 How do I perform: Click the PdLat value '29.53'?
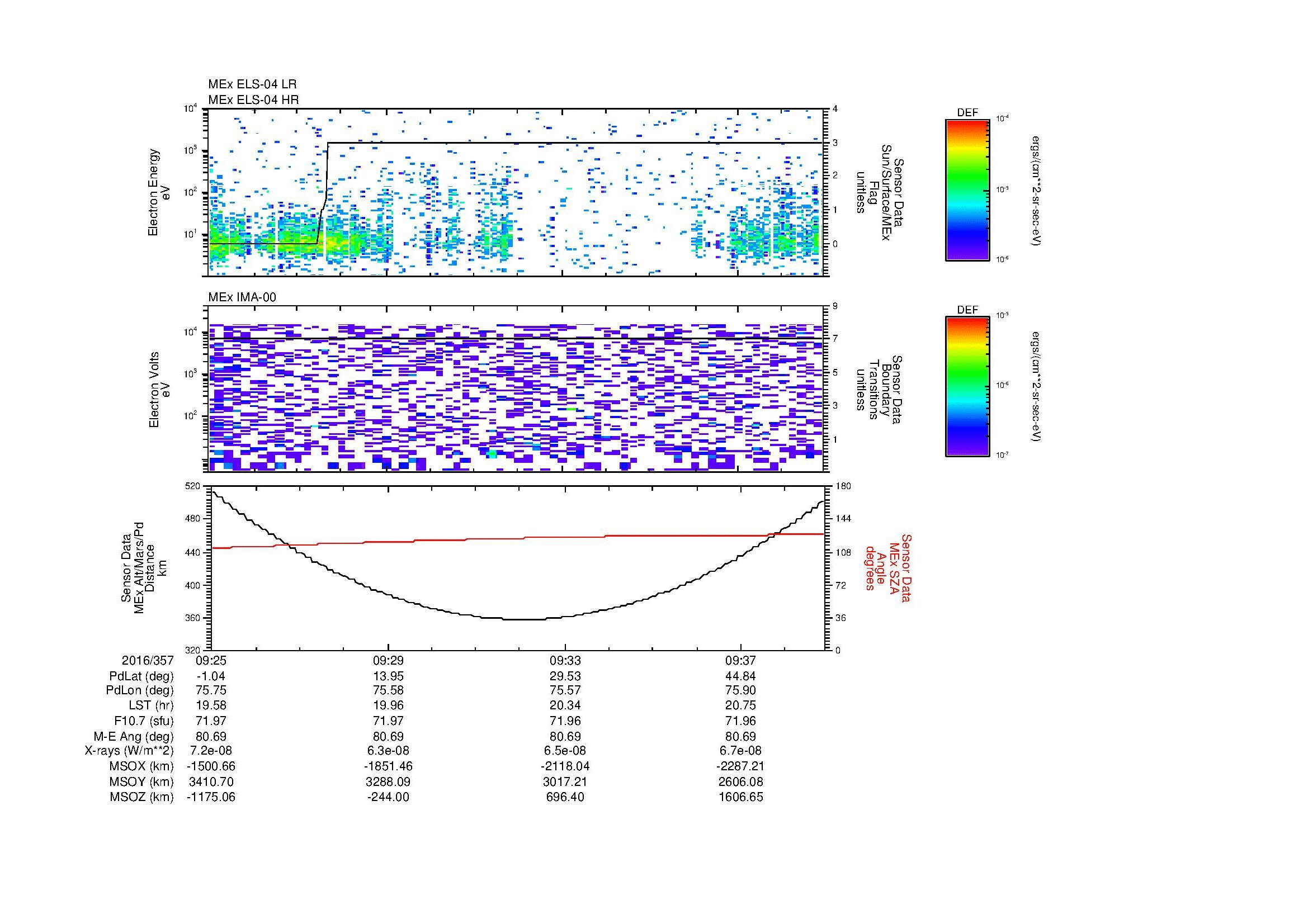coord(565,676)
